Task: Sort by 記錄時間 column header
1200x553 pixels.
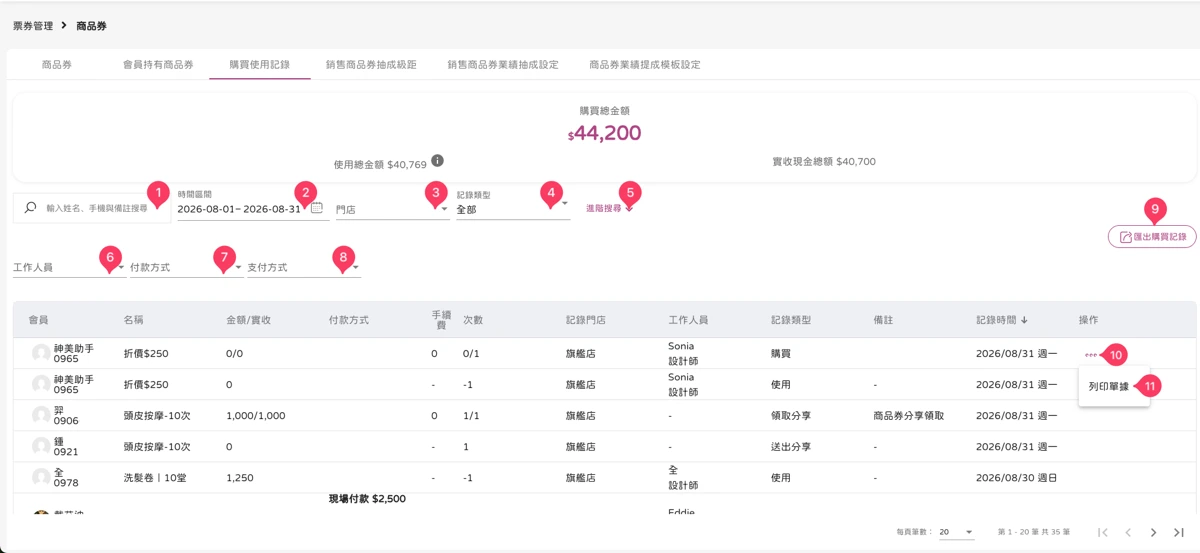Action: (1002, 320)
